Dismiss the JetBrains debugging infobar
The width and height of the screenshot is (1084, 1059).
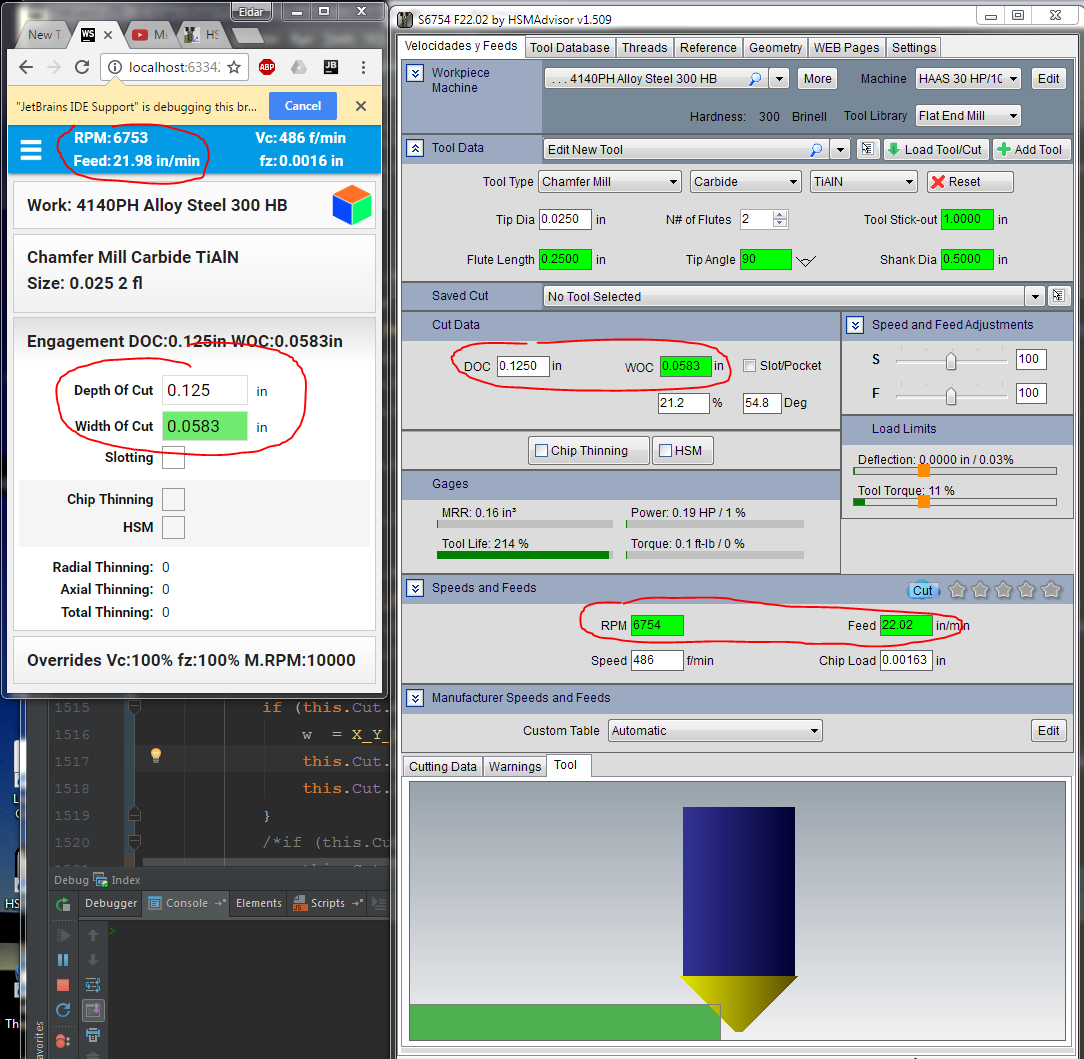[361, 106]
